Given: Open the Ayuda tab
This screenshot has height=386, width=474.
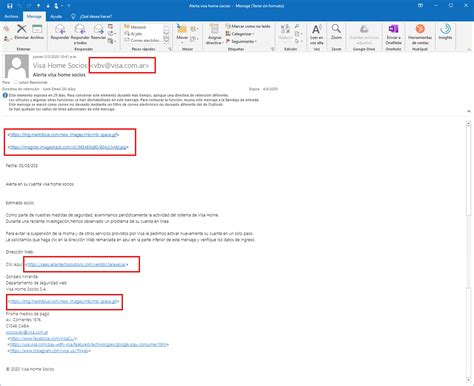Looking at the screenshot, I should click(x=56, y=16).
